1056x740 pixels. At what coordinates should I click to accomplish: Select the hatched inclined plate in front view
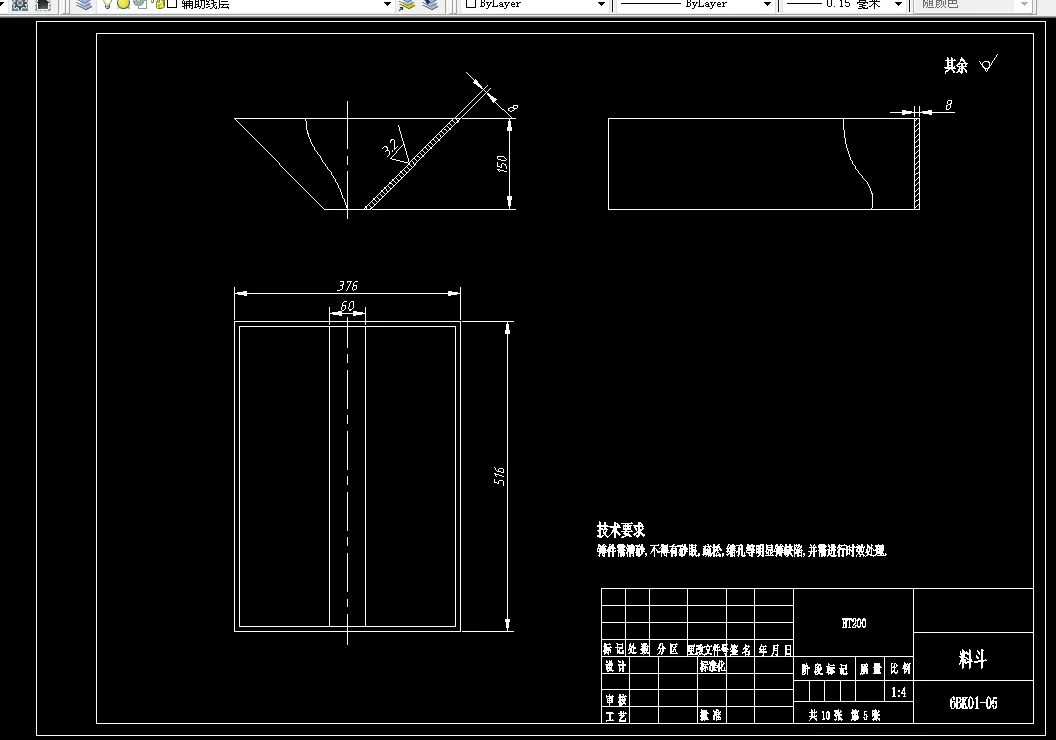point(412,164)
